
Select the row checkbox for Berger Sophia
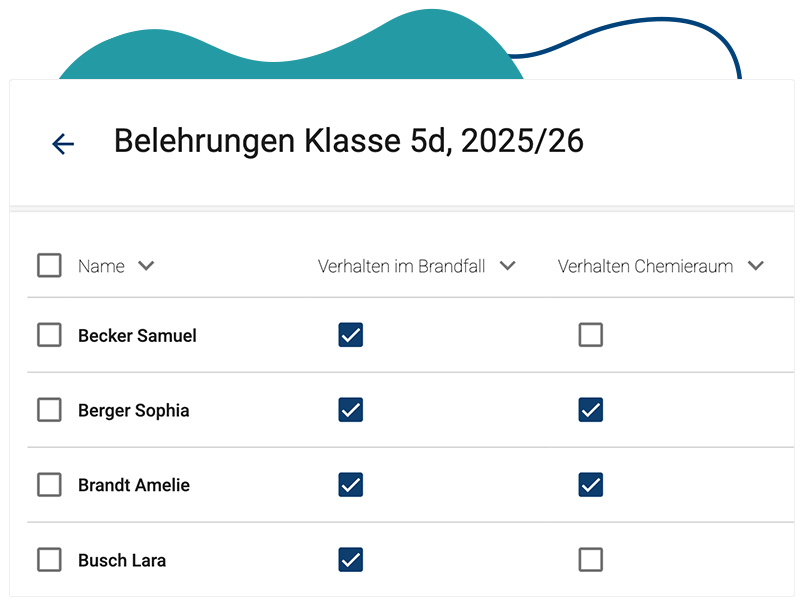pos(49,410)
